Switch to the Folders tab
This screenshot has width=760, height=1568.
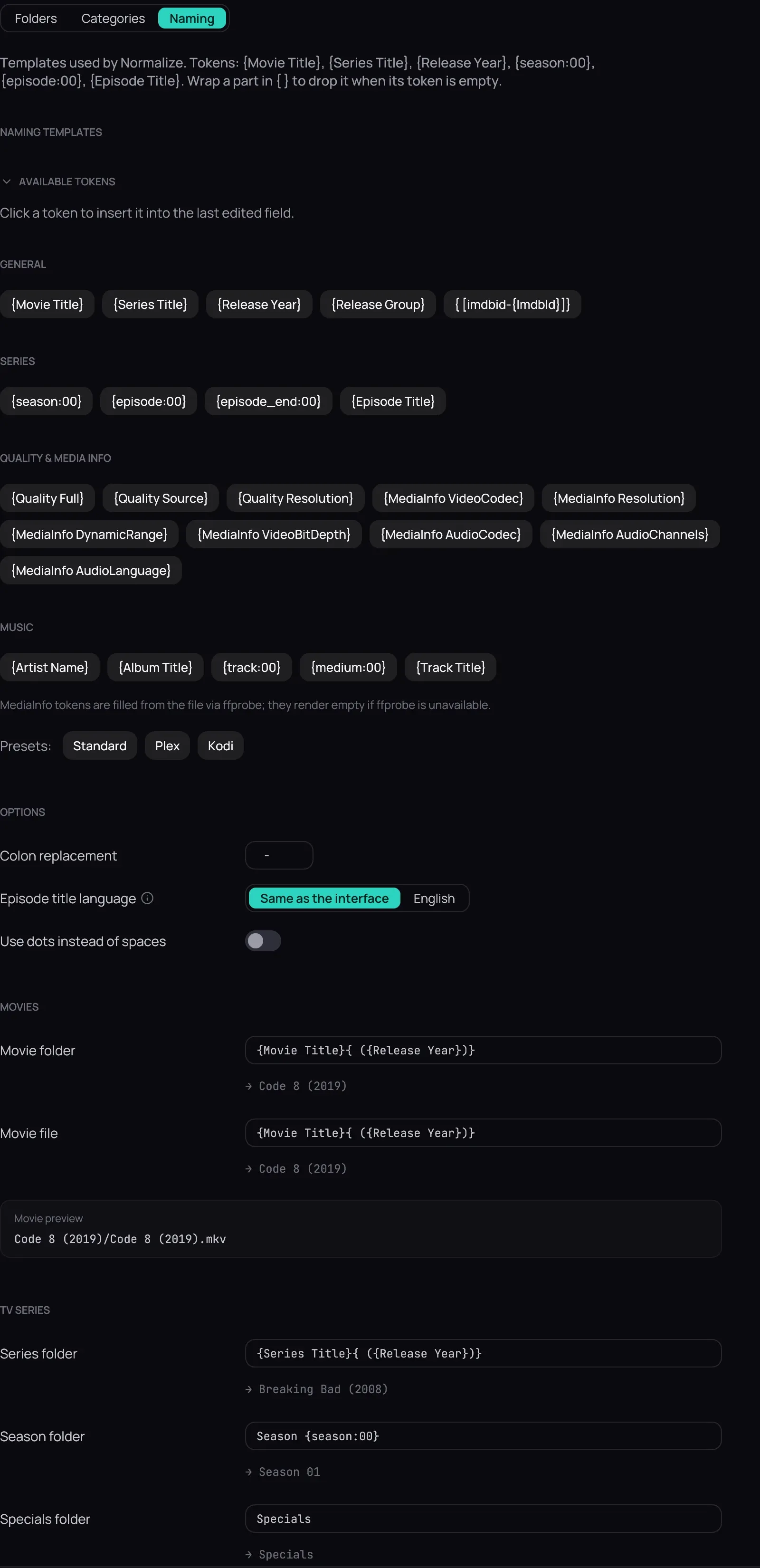tap(36, 18)
